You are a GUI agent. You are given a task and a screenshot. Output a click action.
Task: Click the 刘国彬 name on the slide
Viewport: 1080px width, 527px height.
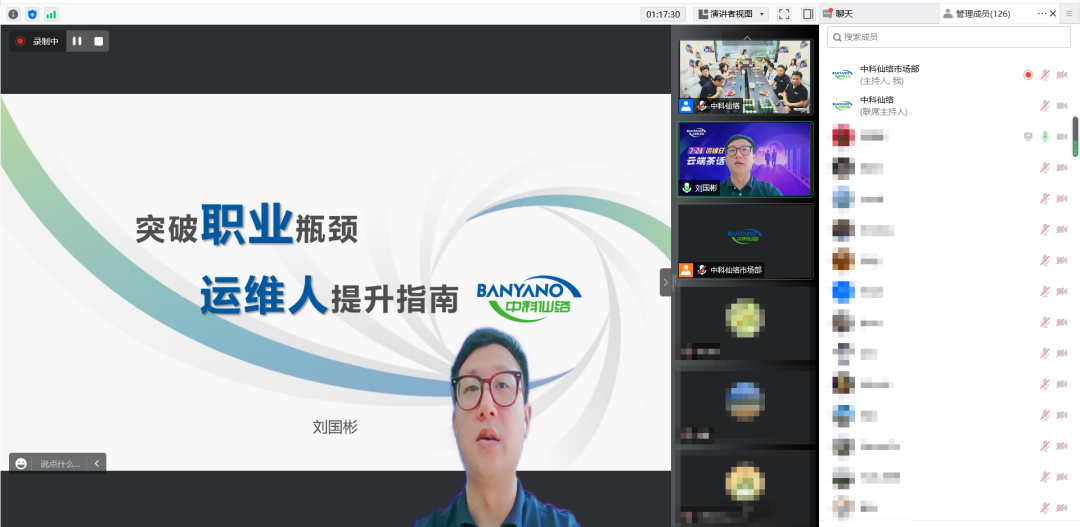point(335,427)
